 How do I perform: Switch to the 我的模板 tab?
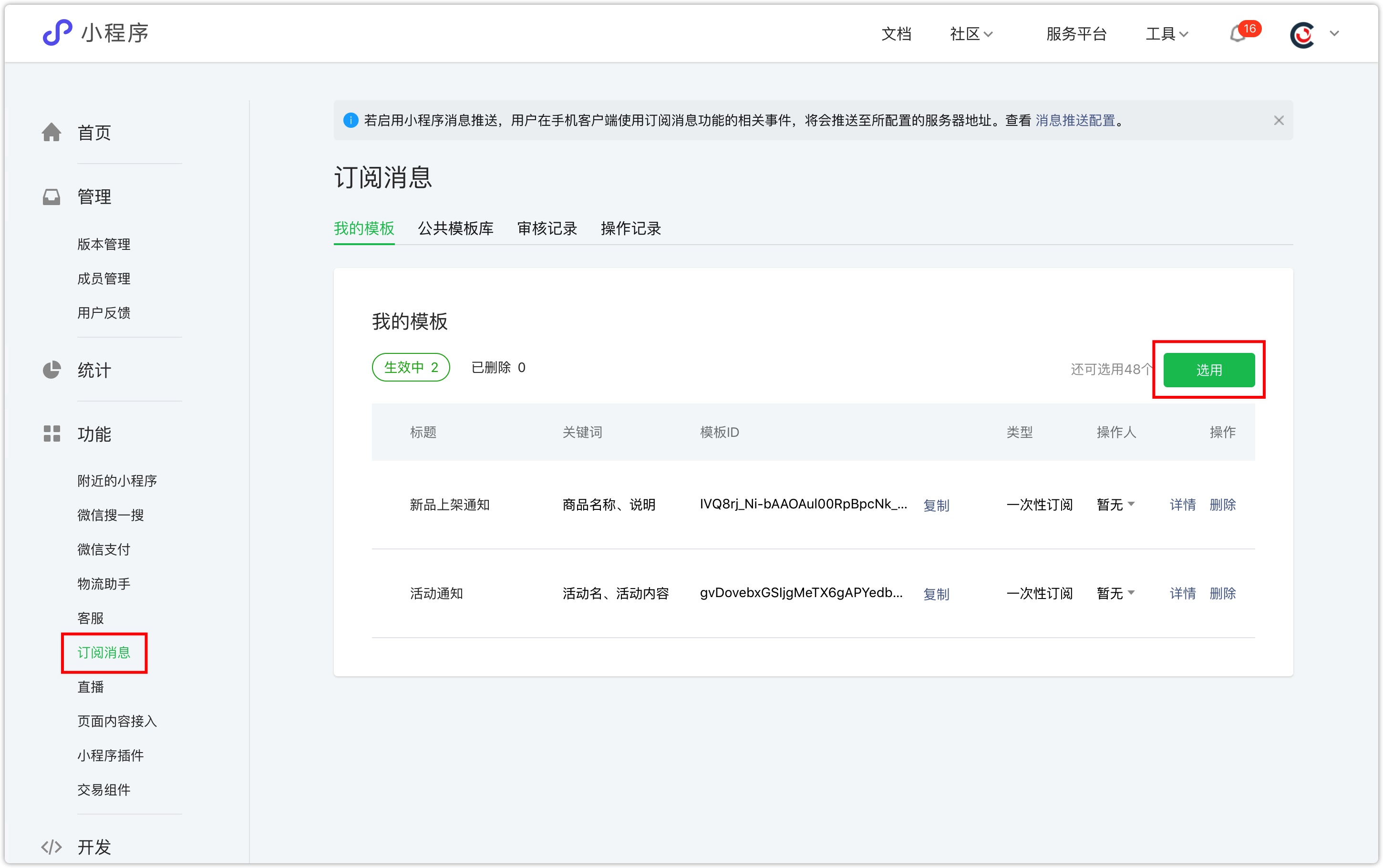click(364, 228)
